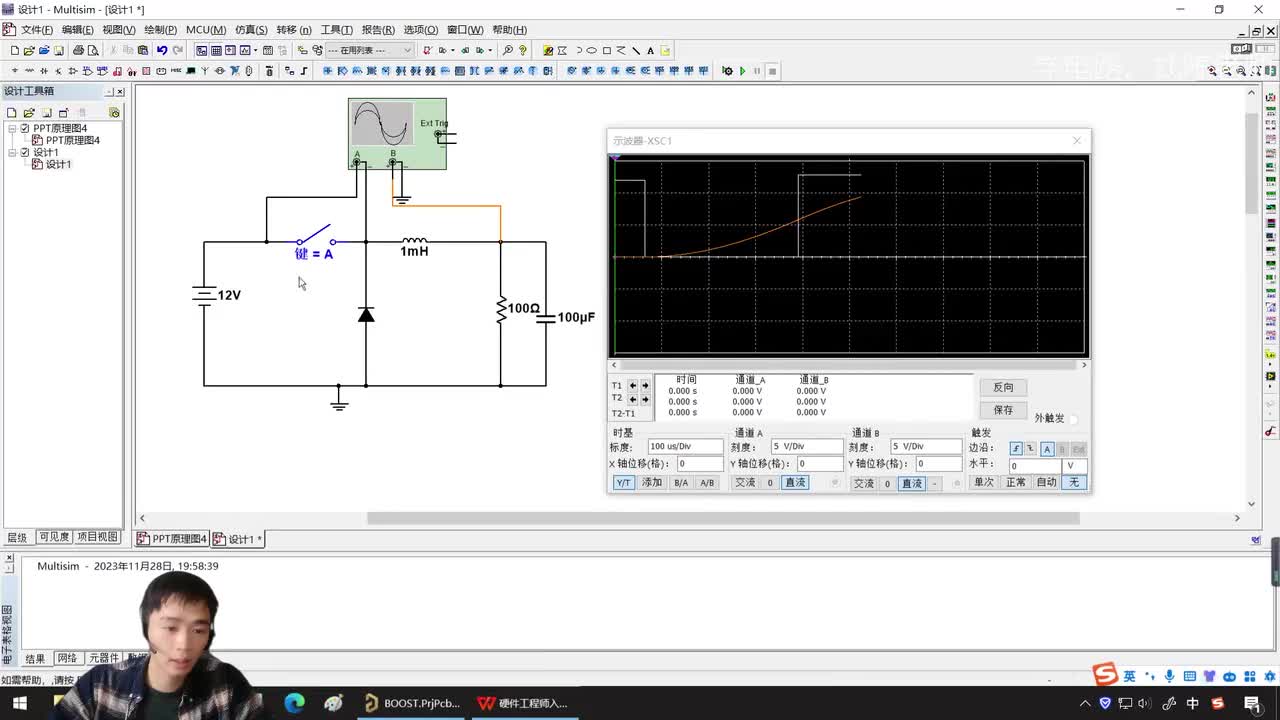Open the interactive simulation settings gear icon
The height and width of the screenshot is (720, 1280).
coord(727,71)
